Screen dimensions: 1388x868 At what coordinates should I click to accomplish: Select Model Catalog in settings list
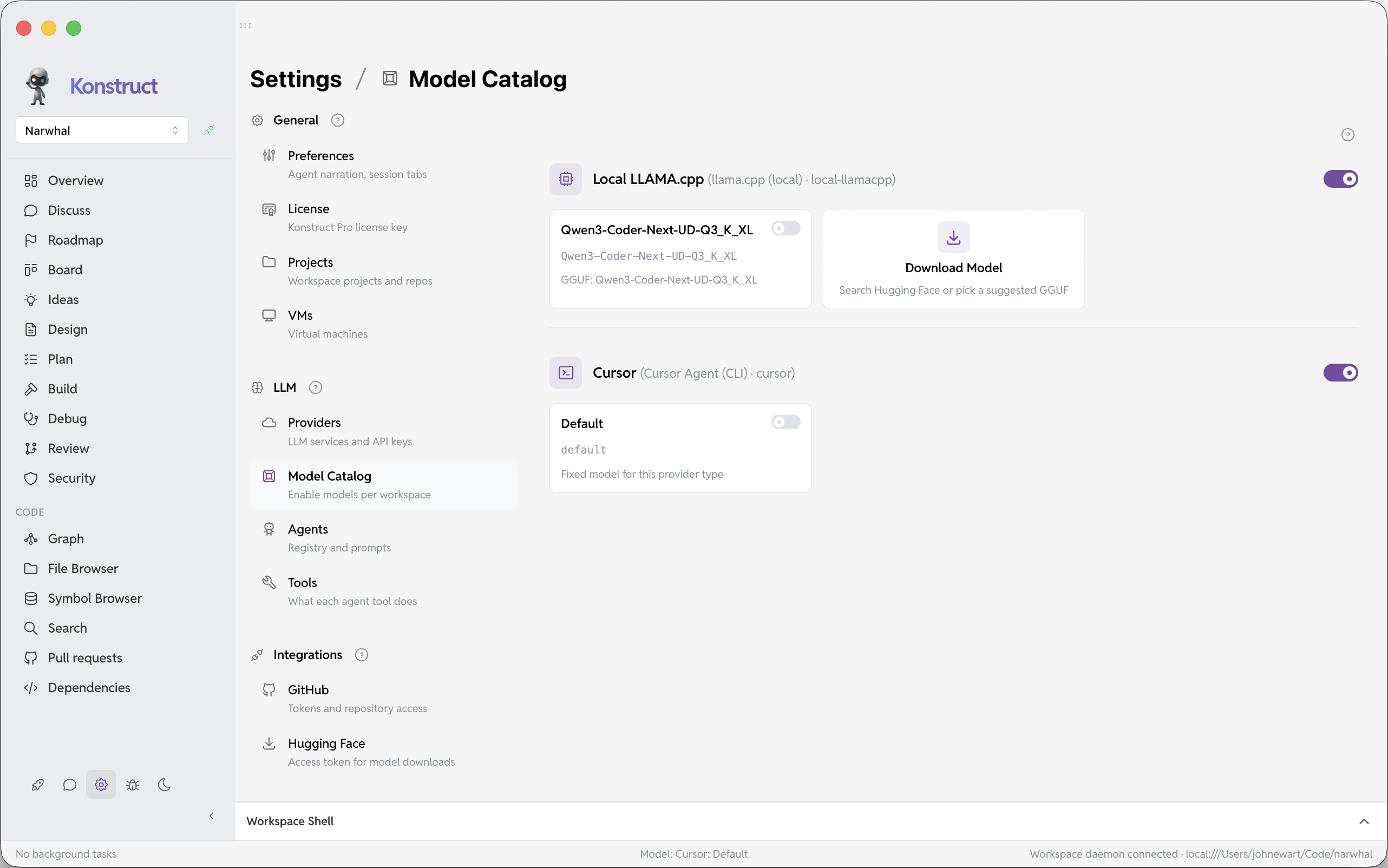[x=384, y=484]
